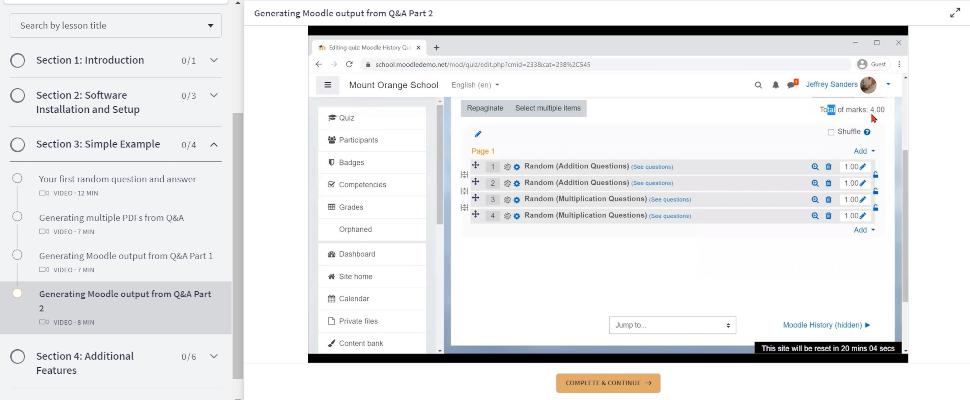Viewport: 970px width, 400px height.
Task: Toggle dependency lock between questions 1 and 2
Action: click(x=875, y=175)
